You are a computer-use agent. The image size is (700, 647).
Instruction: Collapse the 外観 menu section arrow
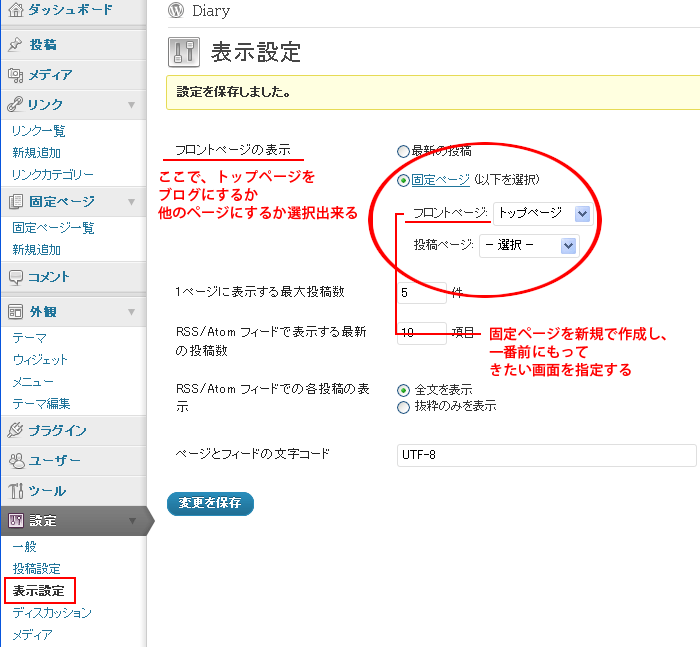click(131, 312)
